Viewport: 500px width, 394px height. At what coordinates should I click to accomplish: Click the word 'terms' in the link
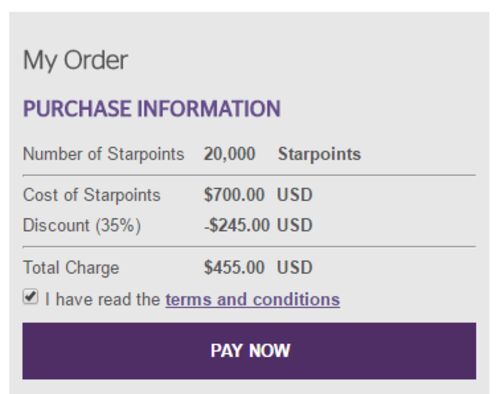189,299
